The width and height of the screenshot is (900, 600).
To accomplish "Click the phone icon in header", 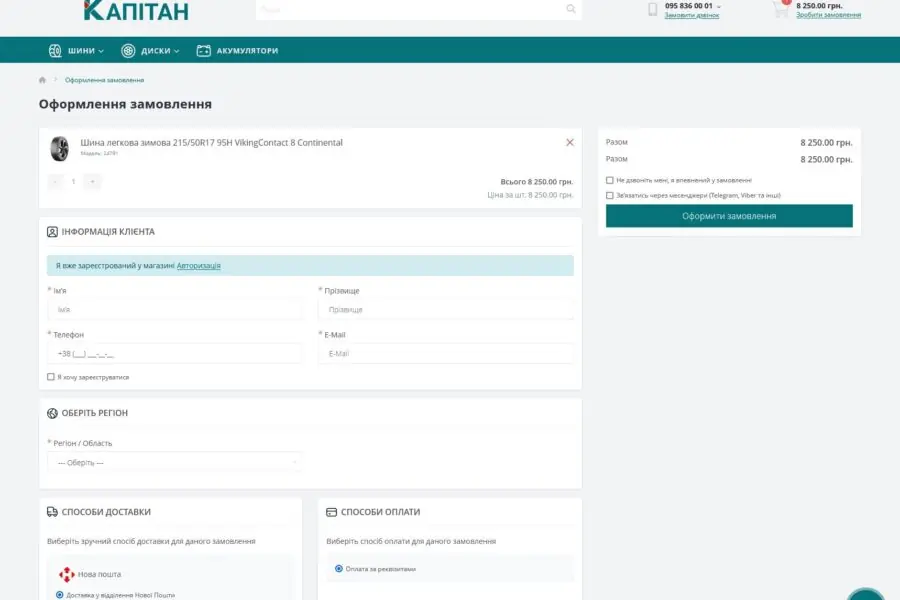I will click(x=653, y=10).
